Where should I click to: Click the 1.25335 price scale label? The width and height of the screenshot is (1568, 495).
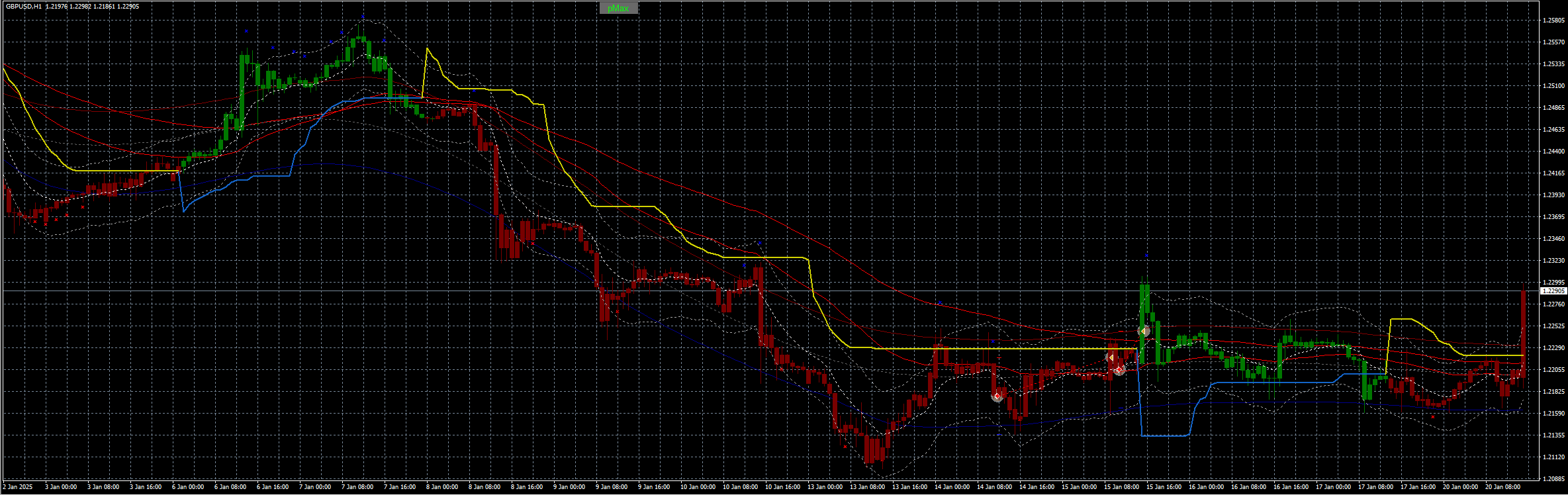(1555, 64)
